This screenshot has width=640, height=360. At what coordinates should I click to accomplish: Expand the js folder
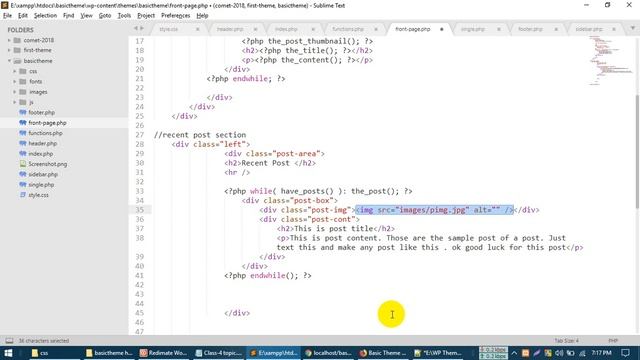tap(15, 102)
